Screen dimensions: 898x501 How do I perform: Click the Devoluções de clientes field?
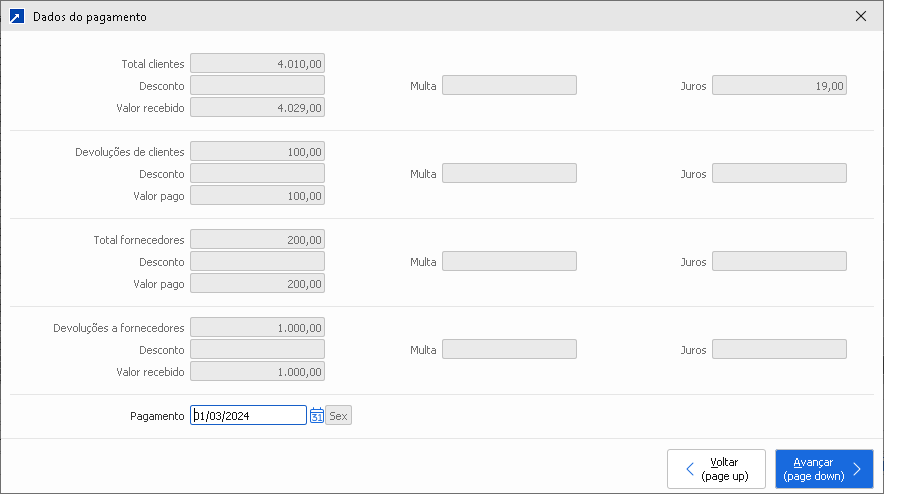pos(257,152)
